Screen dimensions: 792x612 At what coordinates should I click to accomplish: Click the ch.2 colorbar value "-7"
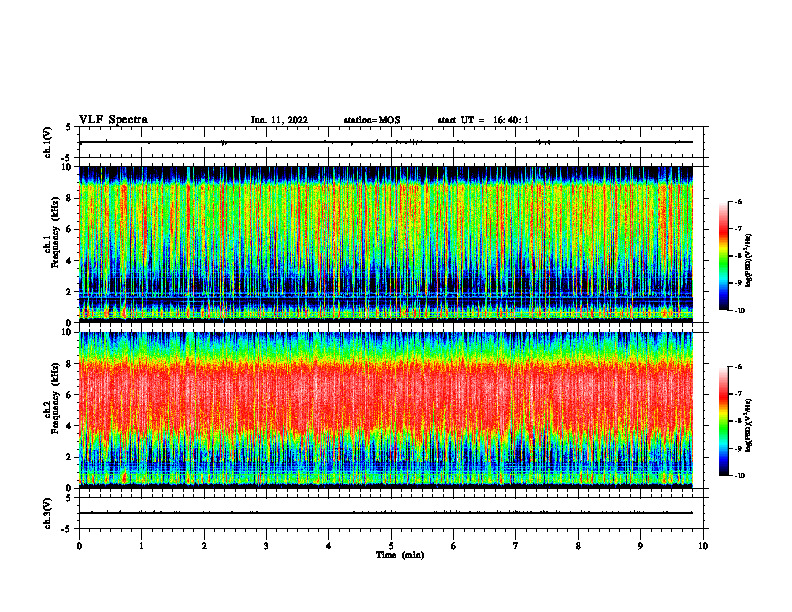click(738, 394)
